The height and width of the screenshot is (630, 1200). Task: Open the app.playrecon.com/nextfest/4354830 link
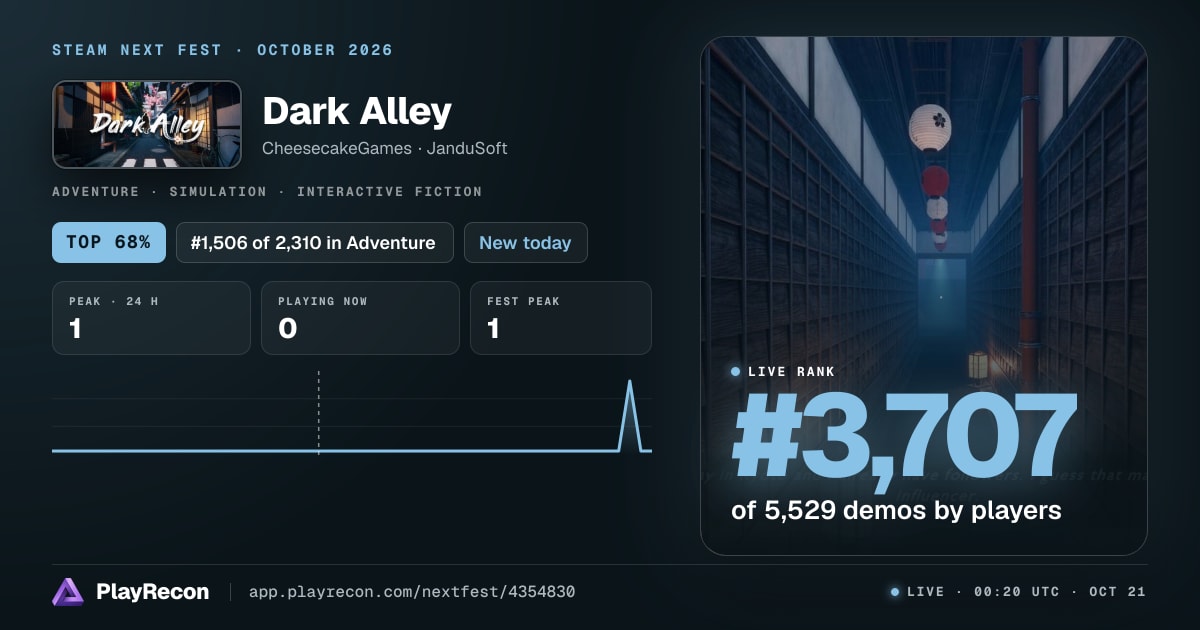tap(411, 592)
